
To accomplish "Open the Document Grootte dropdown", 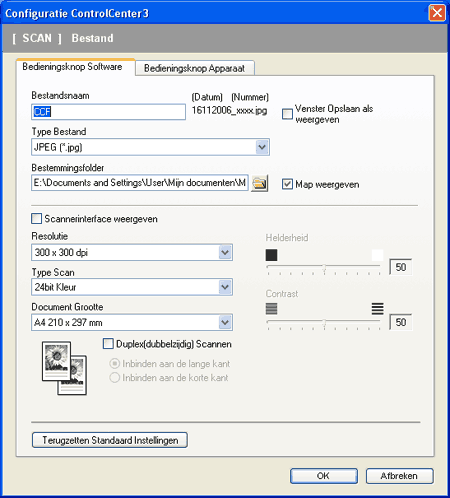I will (225, 322).
